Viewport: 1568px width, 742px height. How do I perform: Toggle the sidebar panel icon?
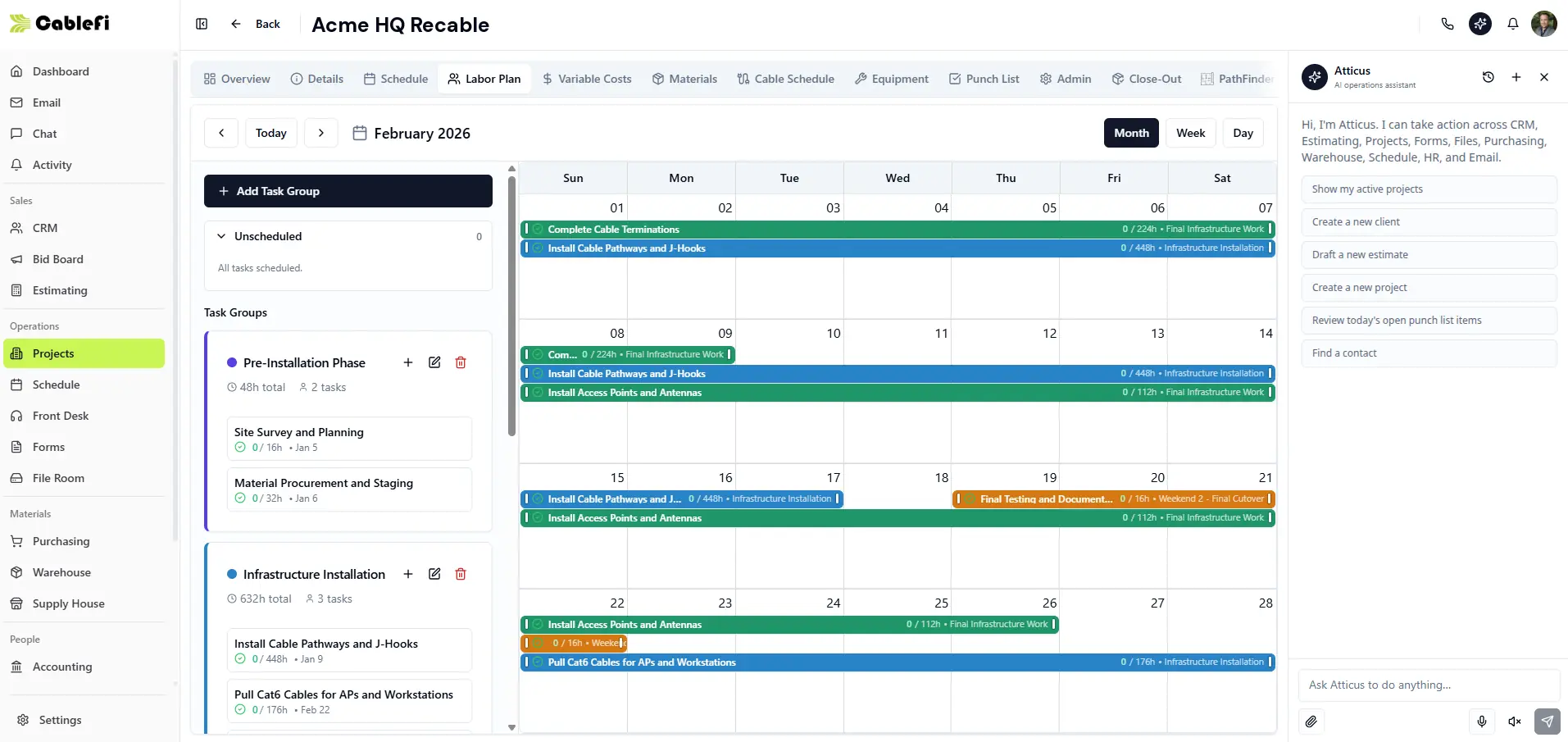click(202, 24)
